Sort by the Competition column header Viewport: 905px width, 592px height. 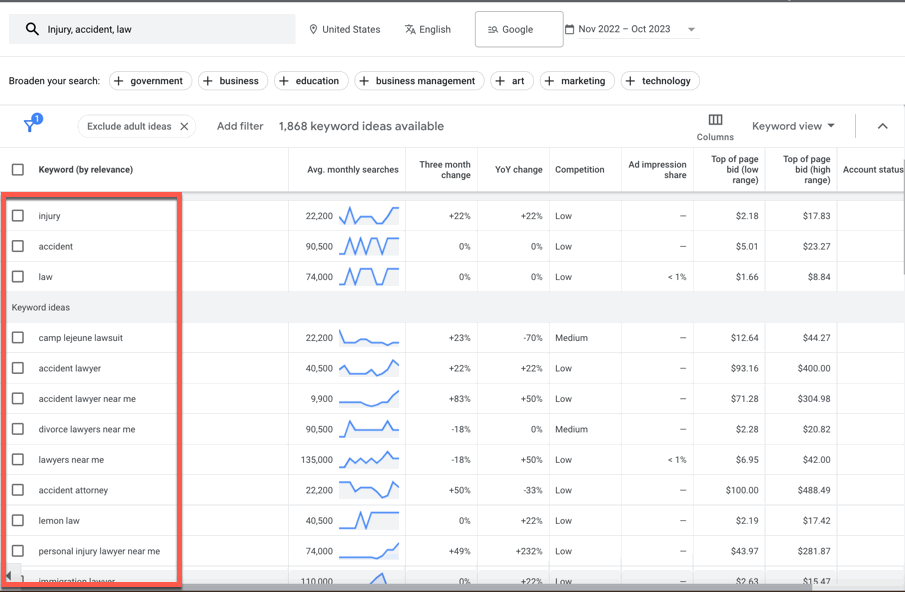[579, 170]
